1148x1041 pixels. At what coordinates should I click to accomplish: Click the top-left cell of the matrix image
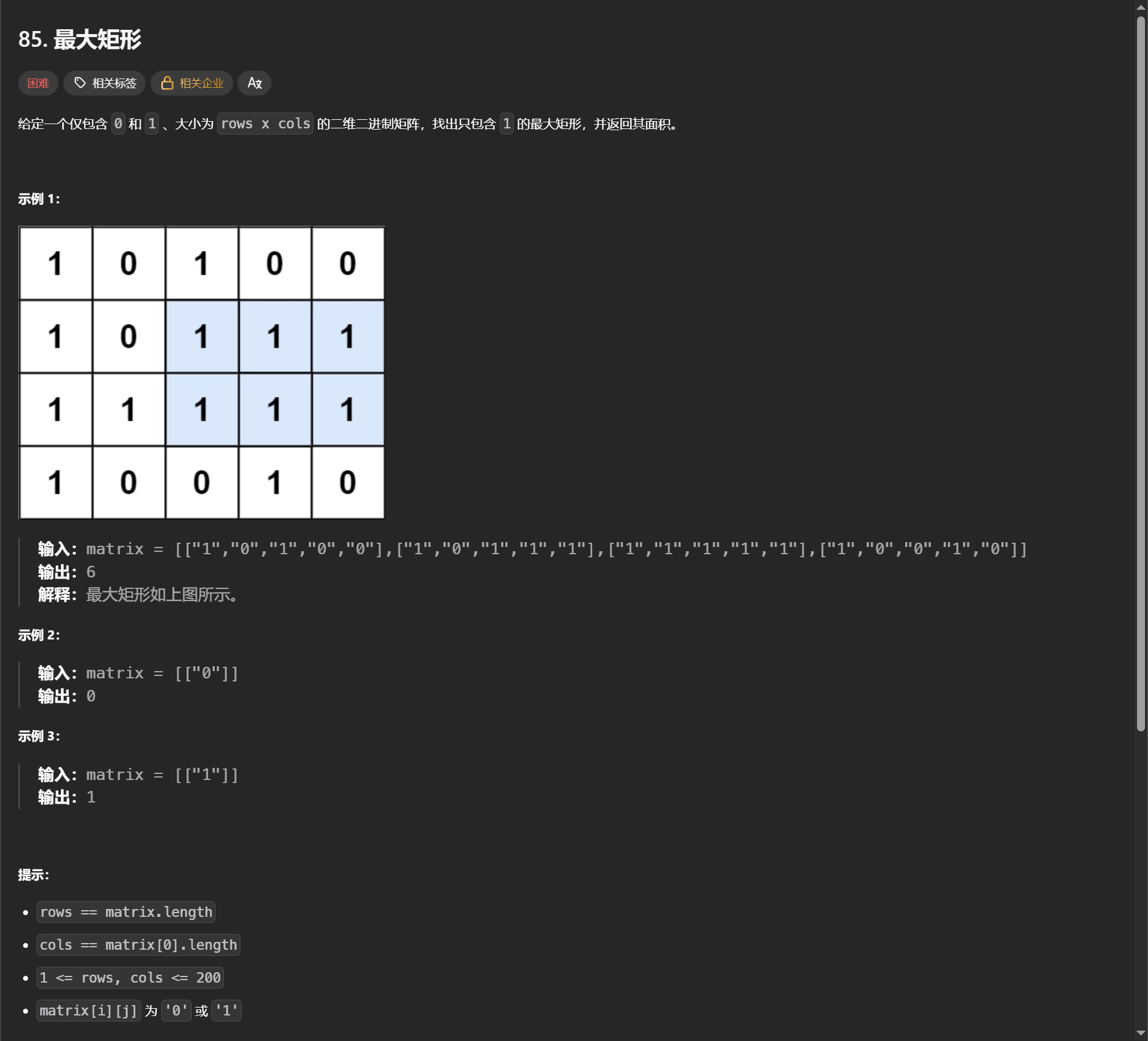point(55,263)
